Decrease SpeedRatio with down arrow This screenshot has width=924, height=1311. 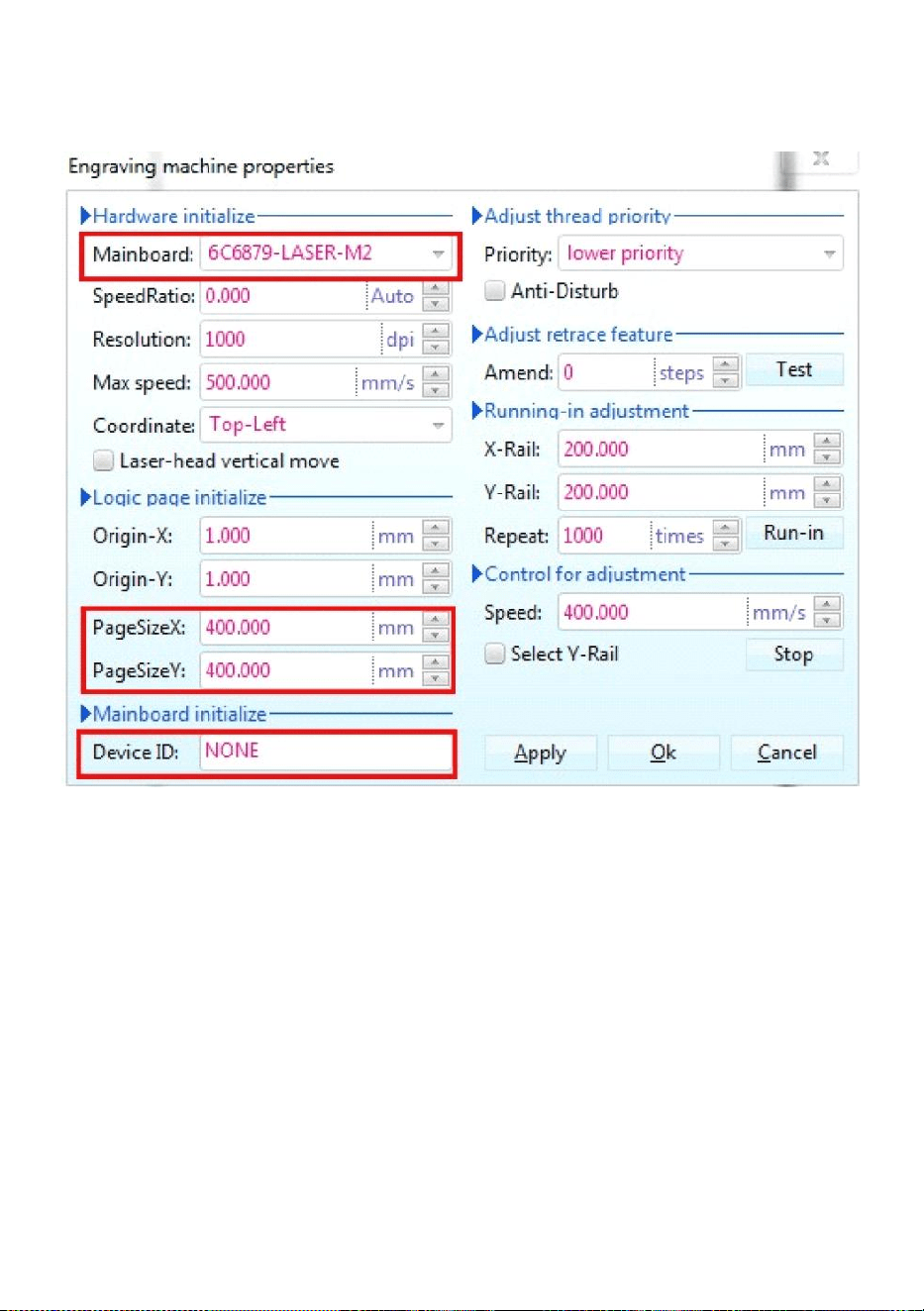(436, 304)
